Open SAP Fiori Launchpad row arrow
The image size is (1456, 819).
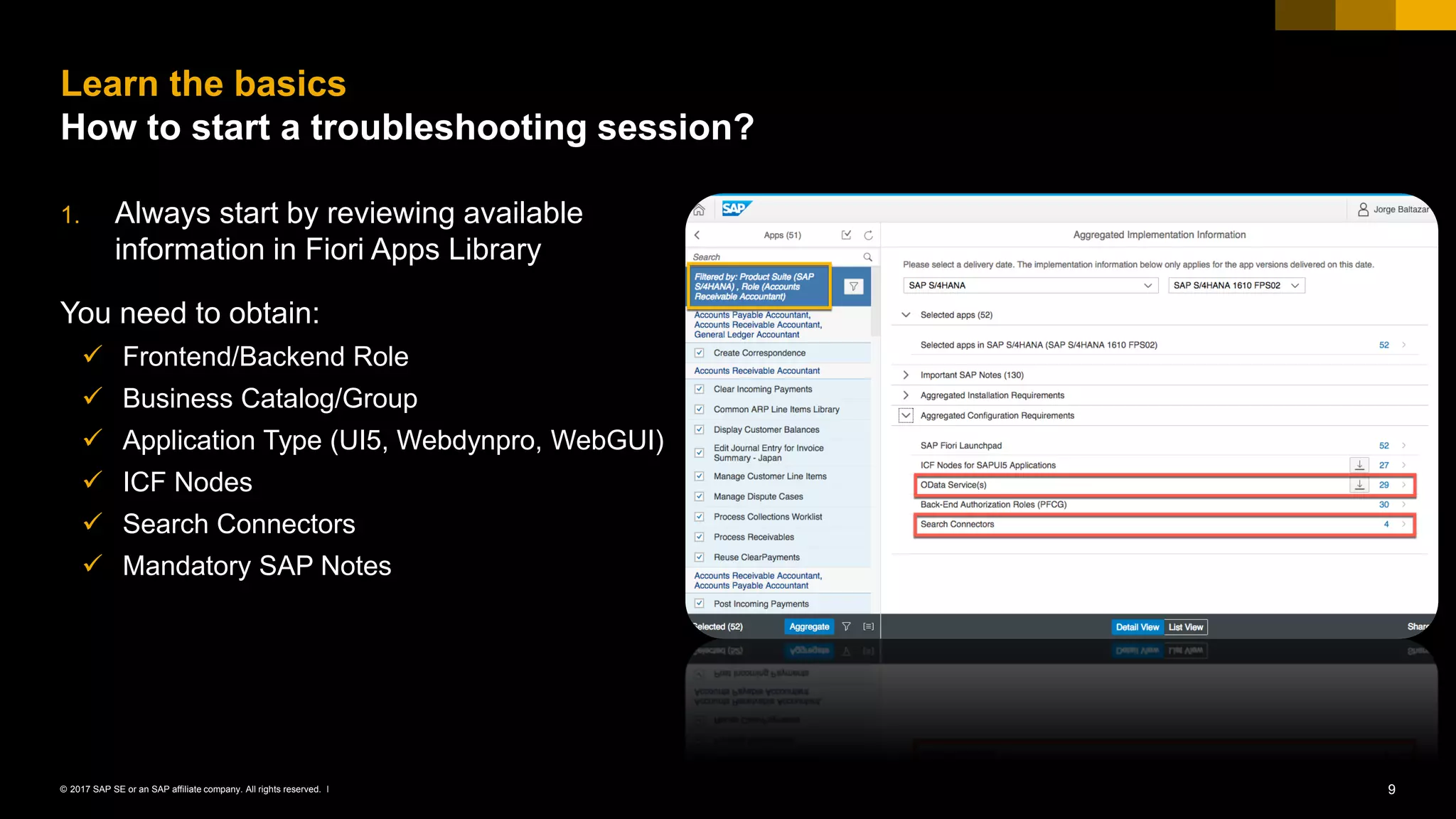click(1404, 446)
